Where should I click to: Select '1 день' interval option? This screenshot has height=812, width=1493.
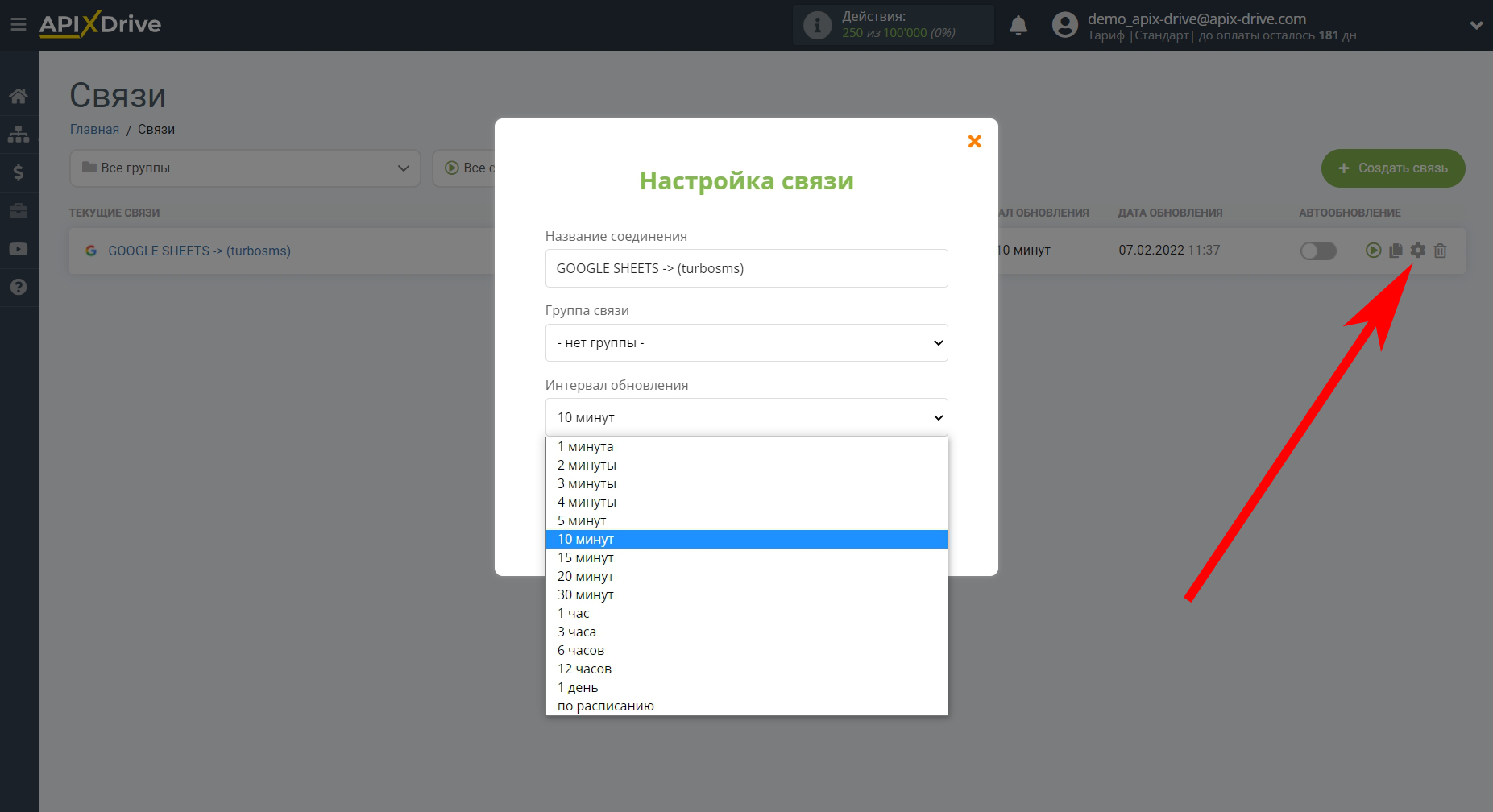coord(746,687)
